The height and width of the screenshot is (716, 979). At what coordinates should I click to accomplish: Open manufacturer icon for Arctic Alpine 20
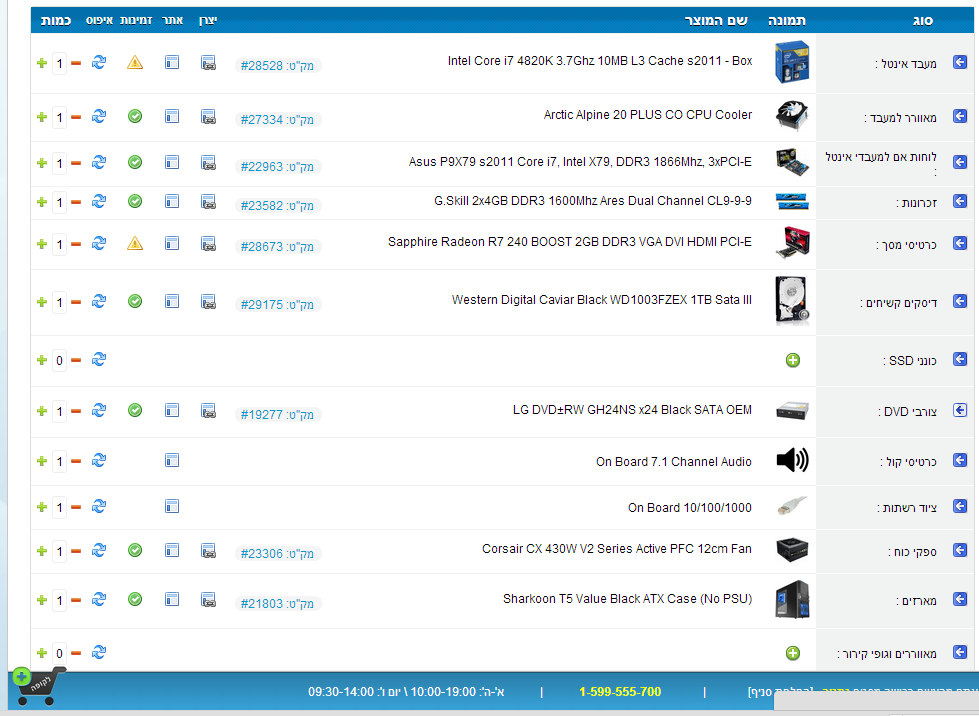[x=209, y=117]
